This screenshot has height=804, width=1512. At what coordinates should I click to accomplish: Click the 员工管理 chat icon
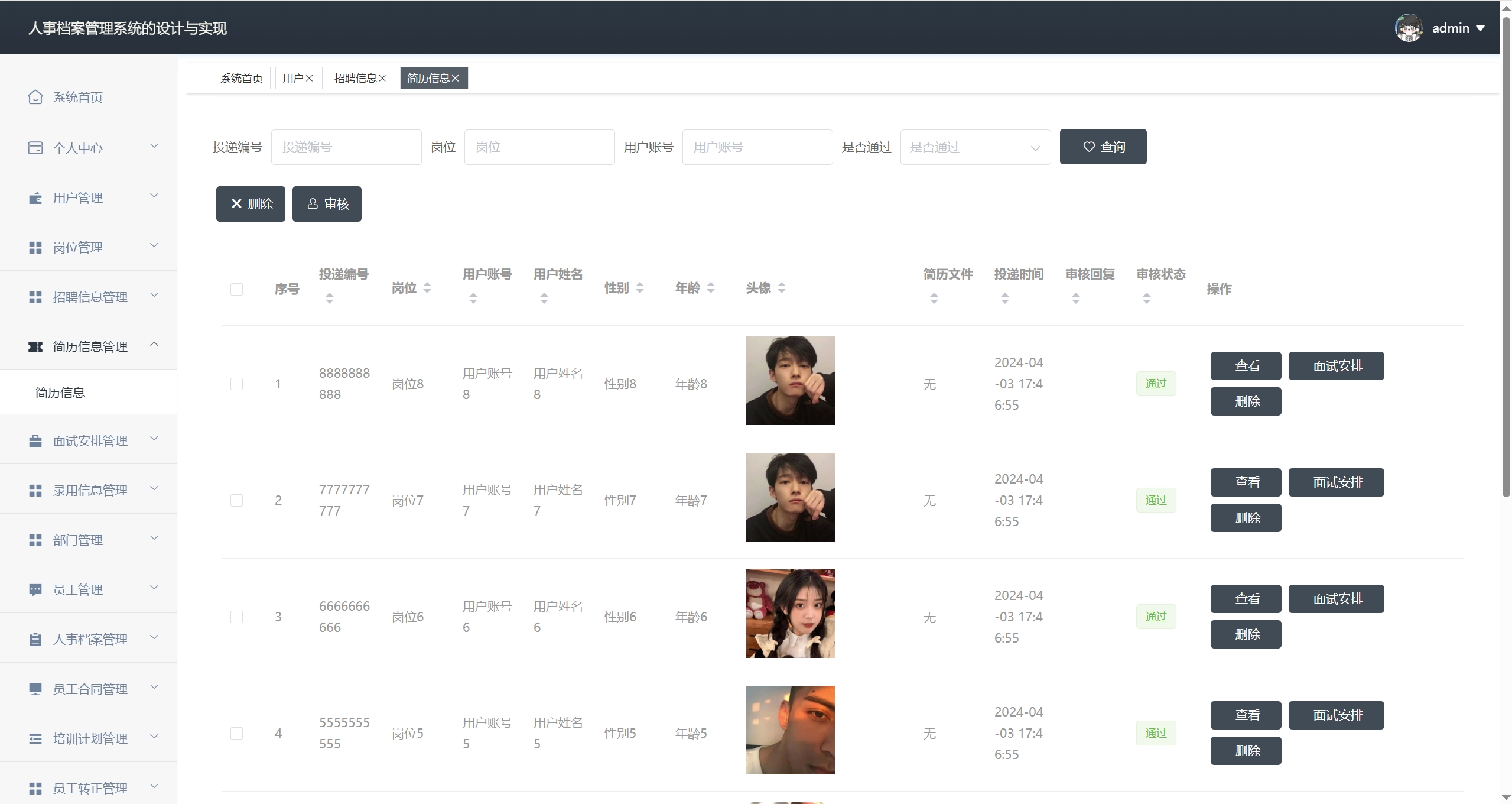[35, 590]
